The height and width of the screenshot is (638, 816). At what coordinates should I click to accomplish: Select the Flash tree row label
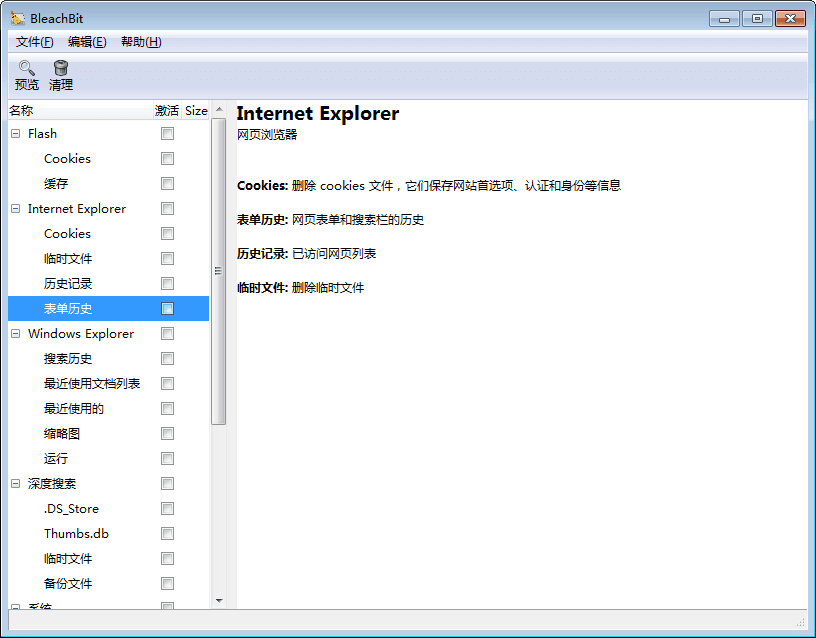pyautogui.click(x=42, y=134)
